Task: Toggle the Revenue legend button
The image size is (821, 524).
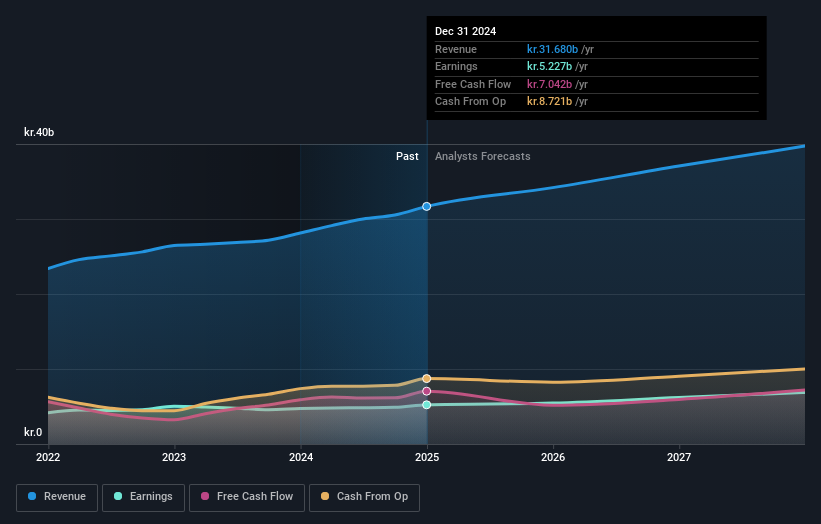Action: [57, 497]
